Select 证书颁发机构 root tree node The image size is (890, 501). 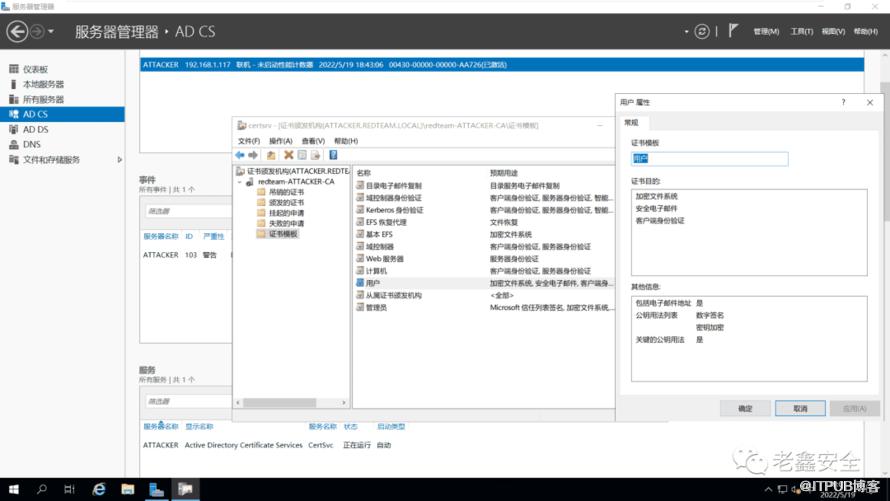(298, 171)
